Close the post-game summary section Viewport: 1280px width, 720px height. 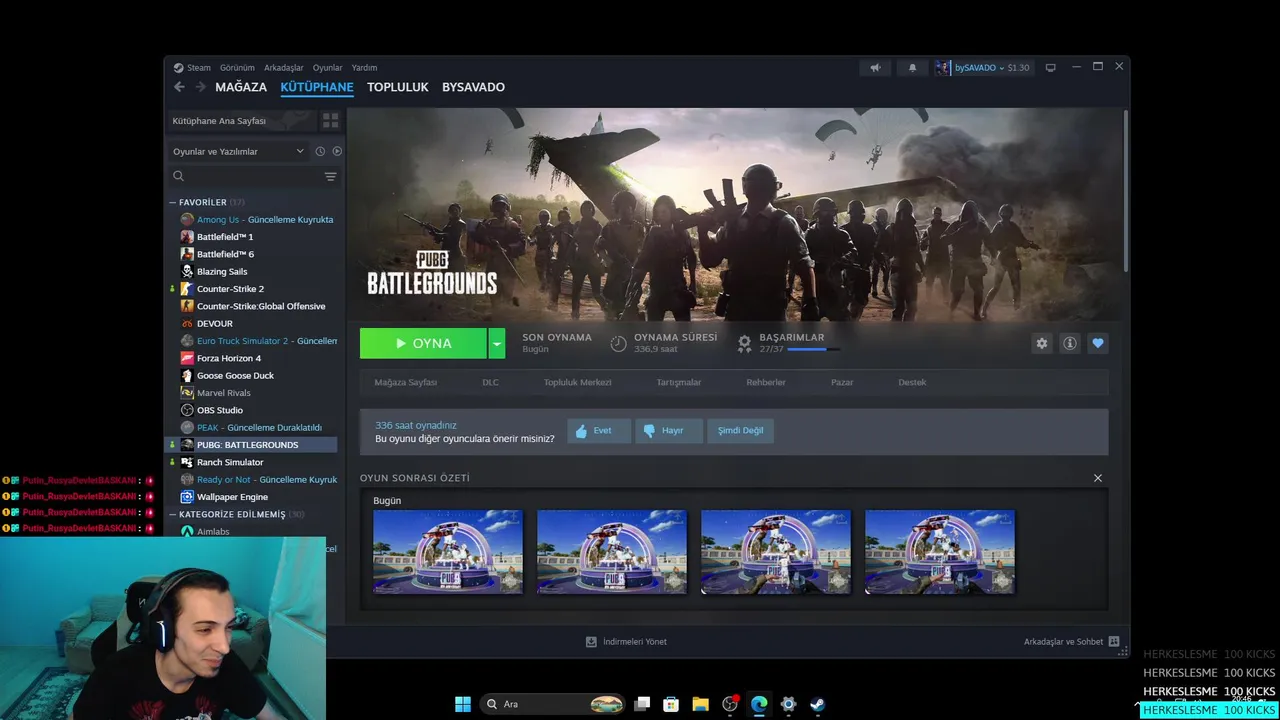(x=1097, y=478)
